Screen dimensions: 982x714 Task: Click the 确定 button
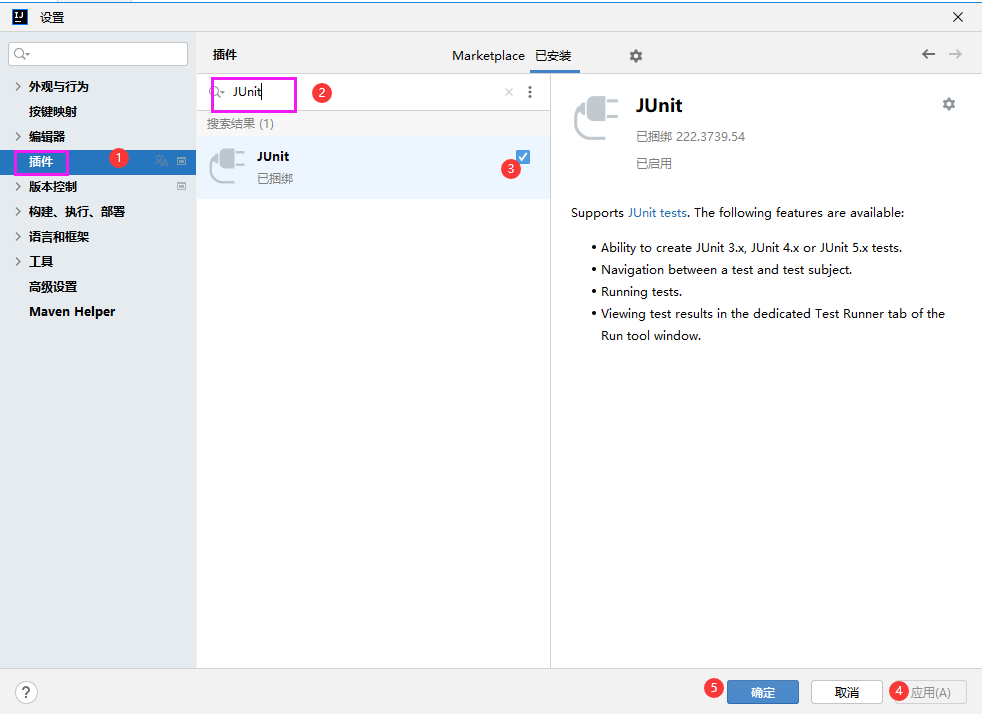762,692
